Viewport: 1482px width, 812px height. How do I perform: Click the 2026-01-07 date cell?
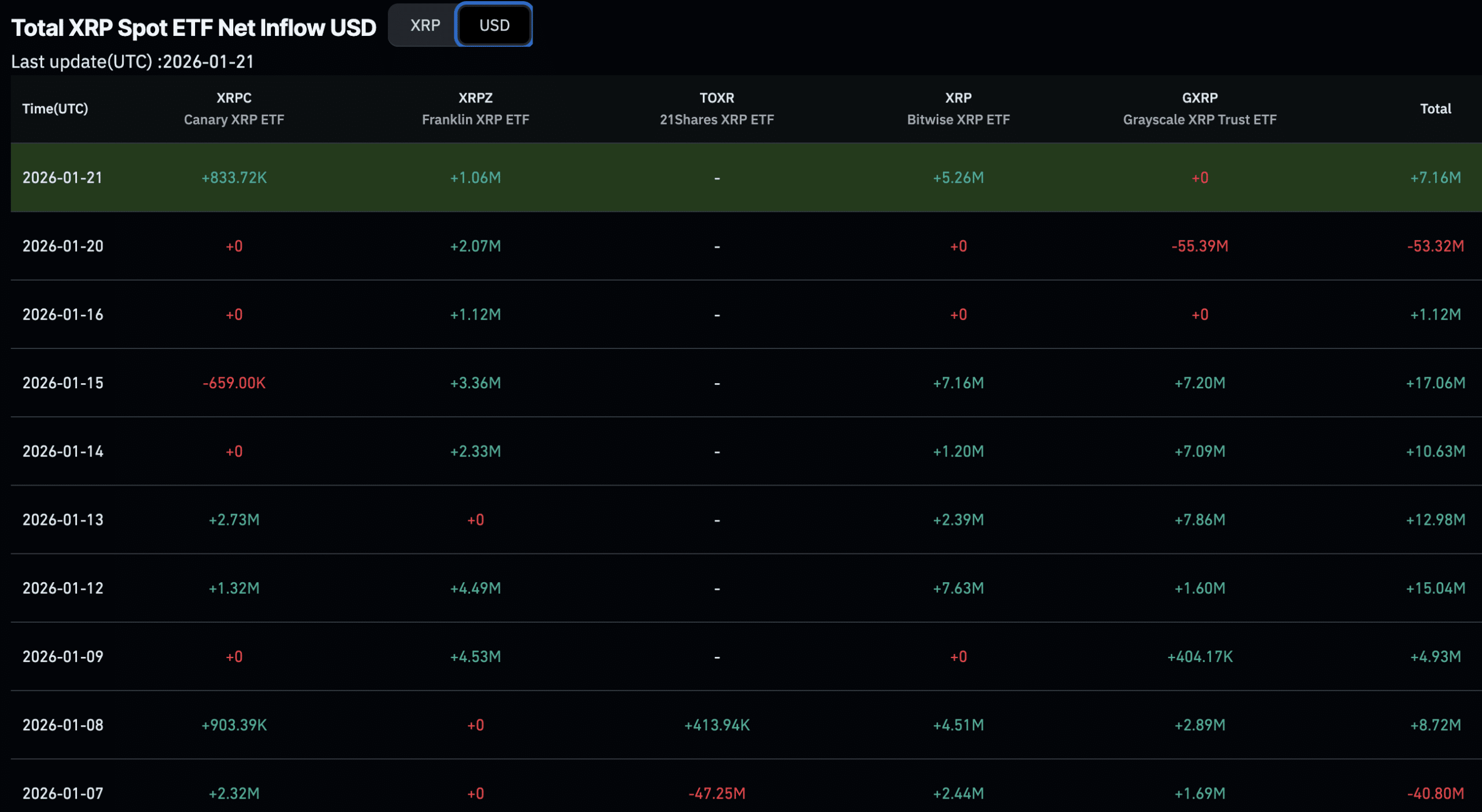63,793
